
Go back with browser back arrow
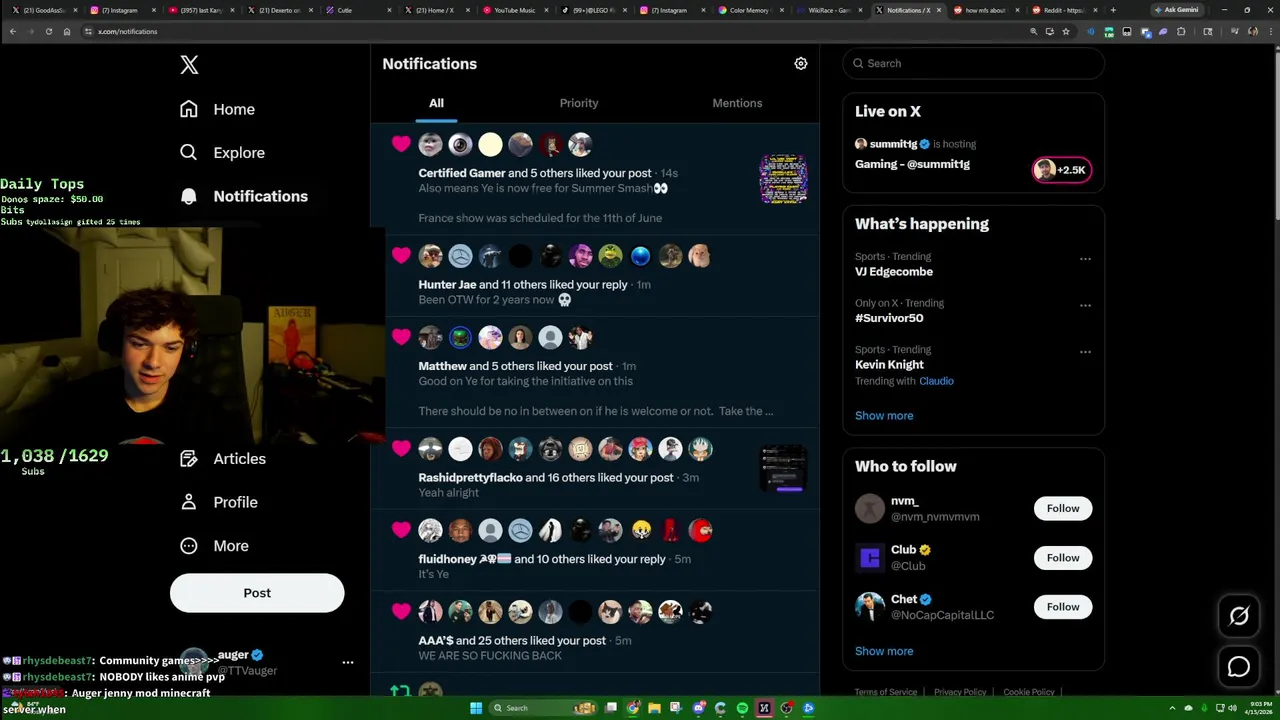(x=12, y=31)
